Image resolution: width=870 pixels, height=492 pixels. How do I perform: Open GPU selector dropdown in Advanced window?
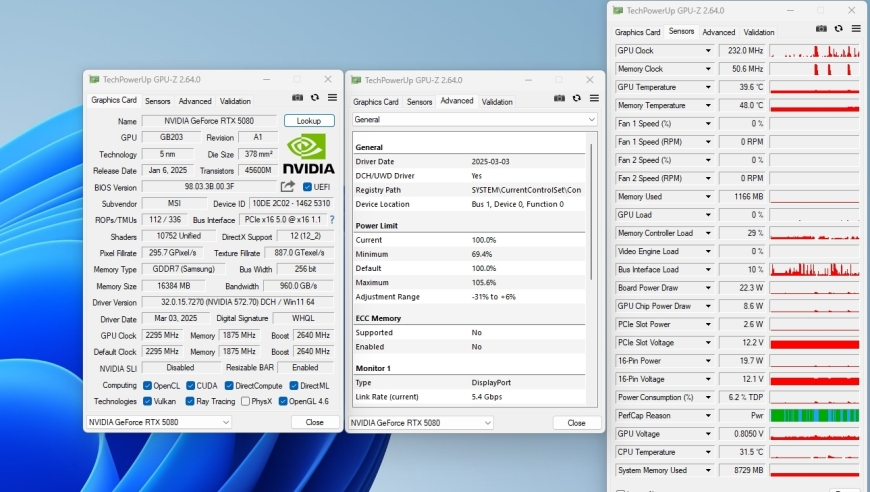tap(421, 423)
